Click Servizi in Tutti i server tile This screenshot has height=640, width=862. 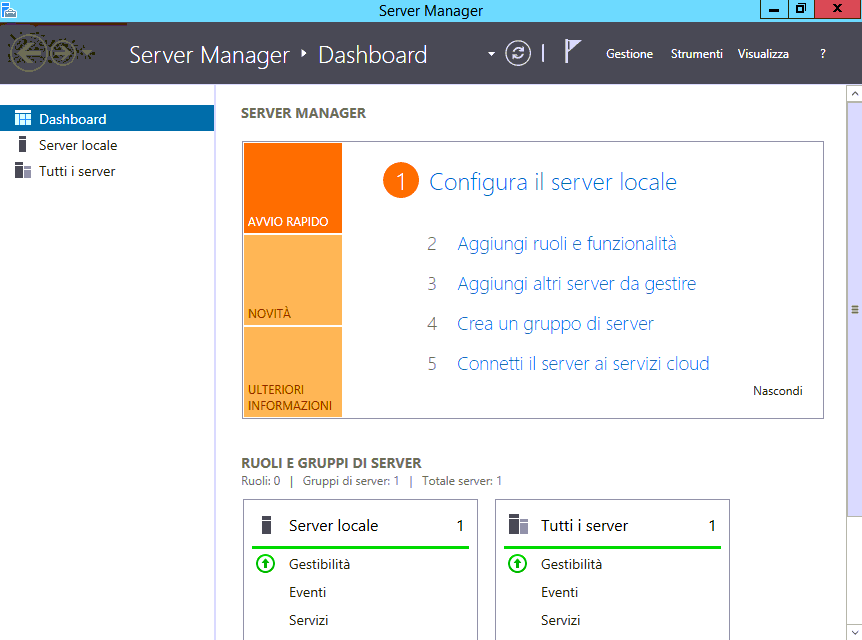[560, 620]
